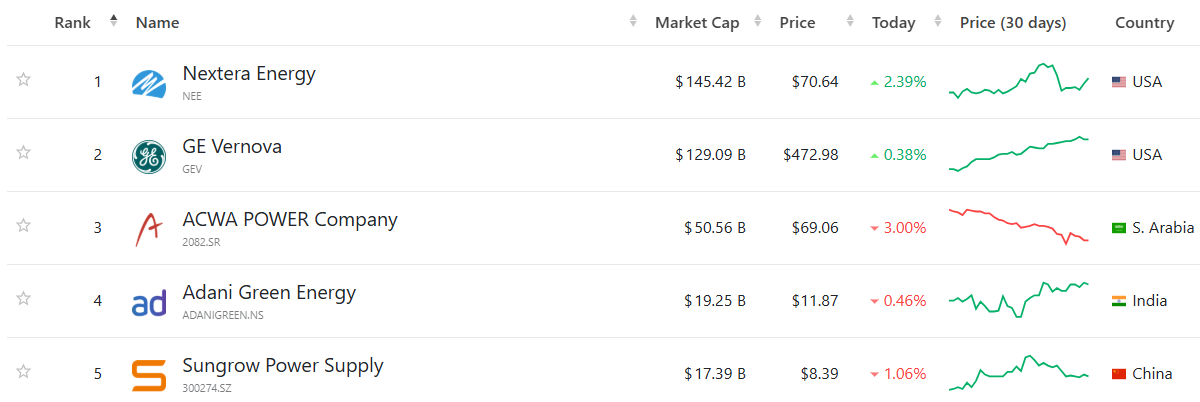Click ACWA POWER's red 30-day sparkline
Viewport: 1200px width, 402px height.
tap(1018, 226)
